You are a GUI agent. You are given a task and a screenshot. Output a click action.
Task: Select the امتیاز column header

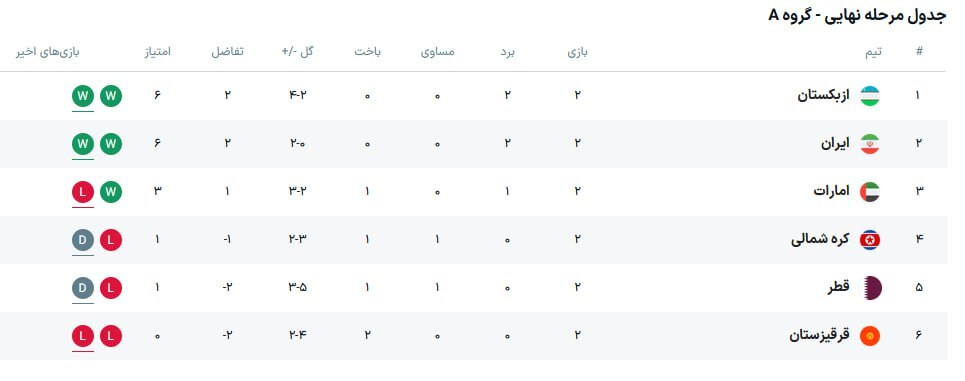click(x=156, y=52)
